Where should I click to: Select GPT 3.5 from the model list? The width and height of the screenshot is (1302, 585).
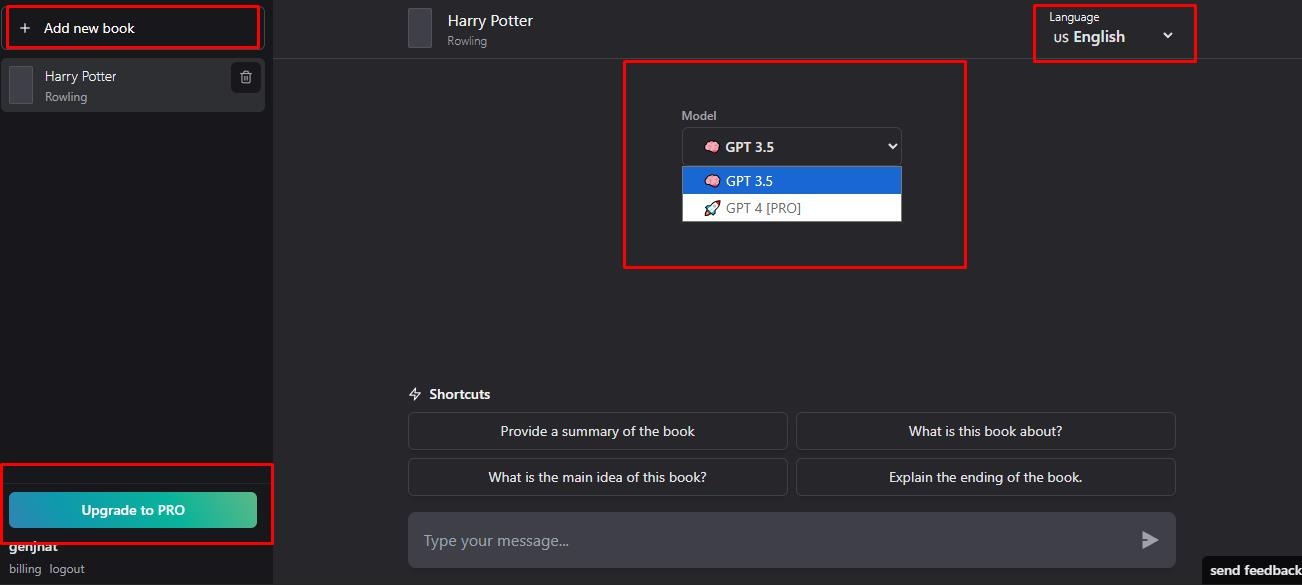pyautogui.click(x=791, y=181)
